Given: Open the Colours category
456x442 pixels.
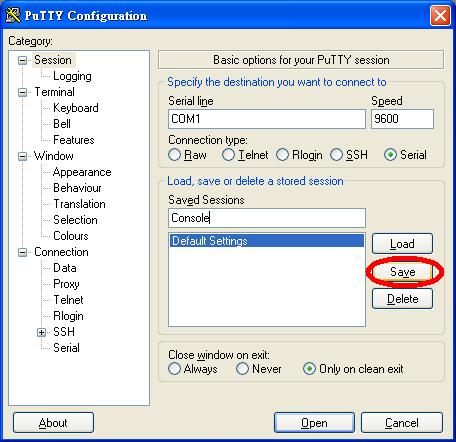Looking at the screenshot, I should [71, 236].
